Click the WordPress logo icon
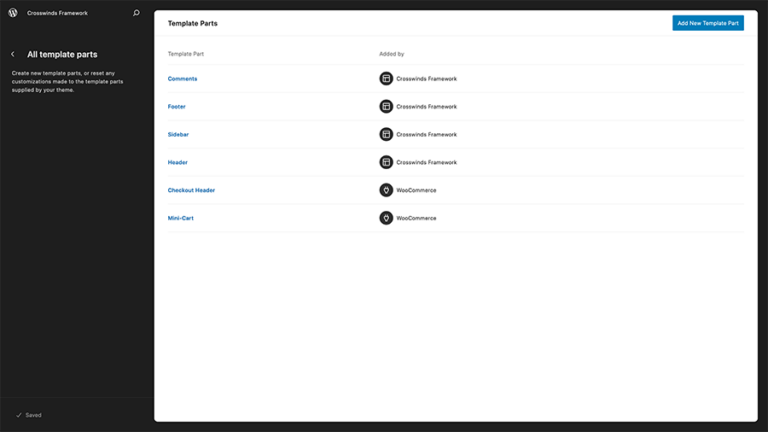768x432 pixels. click(x=13, y=13)
